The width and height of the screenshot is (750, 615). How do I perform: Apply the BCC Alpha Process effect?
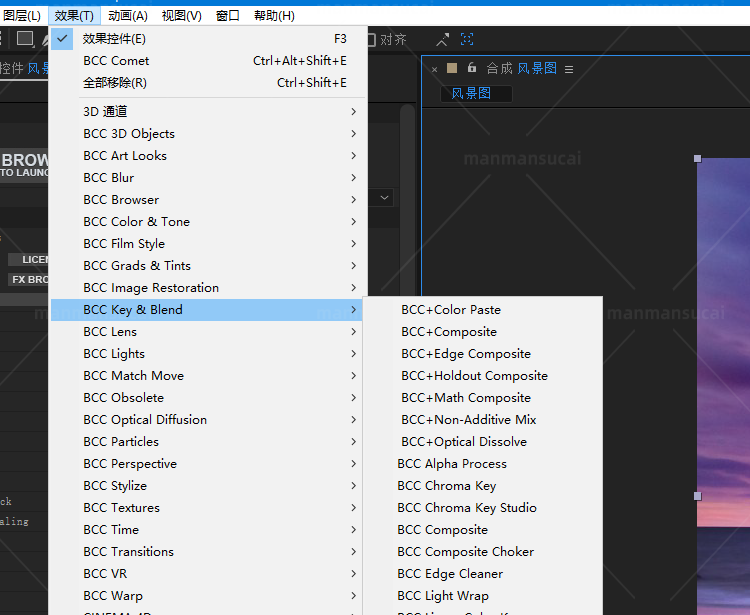coord(483,463)
